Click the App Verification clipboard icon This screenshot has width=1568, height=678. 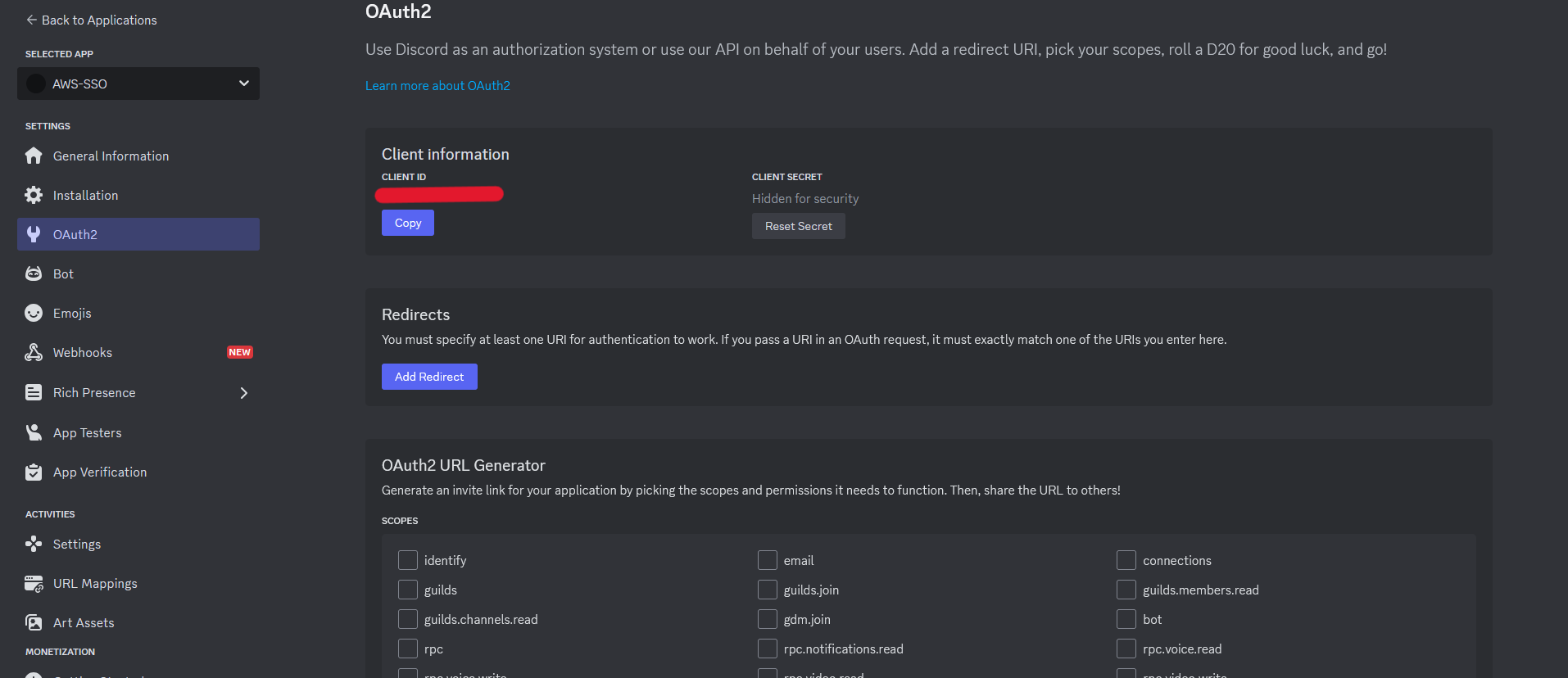click(34, 472)
